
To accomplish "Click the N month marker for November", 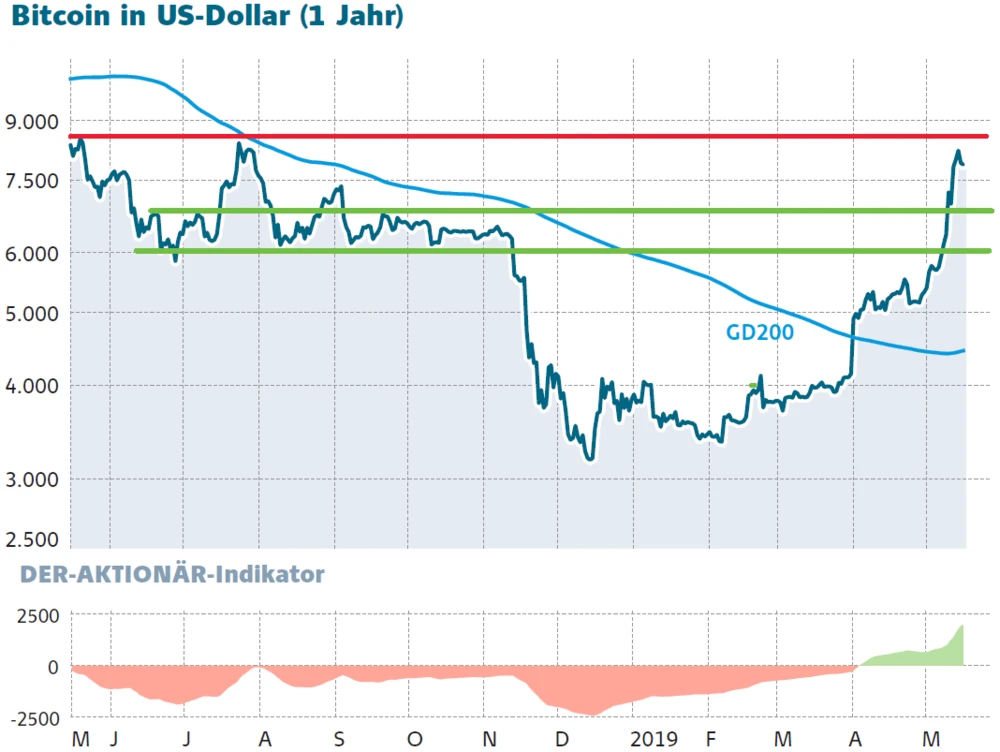I will (489, 739).
